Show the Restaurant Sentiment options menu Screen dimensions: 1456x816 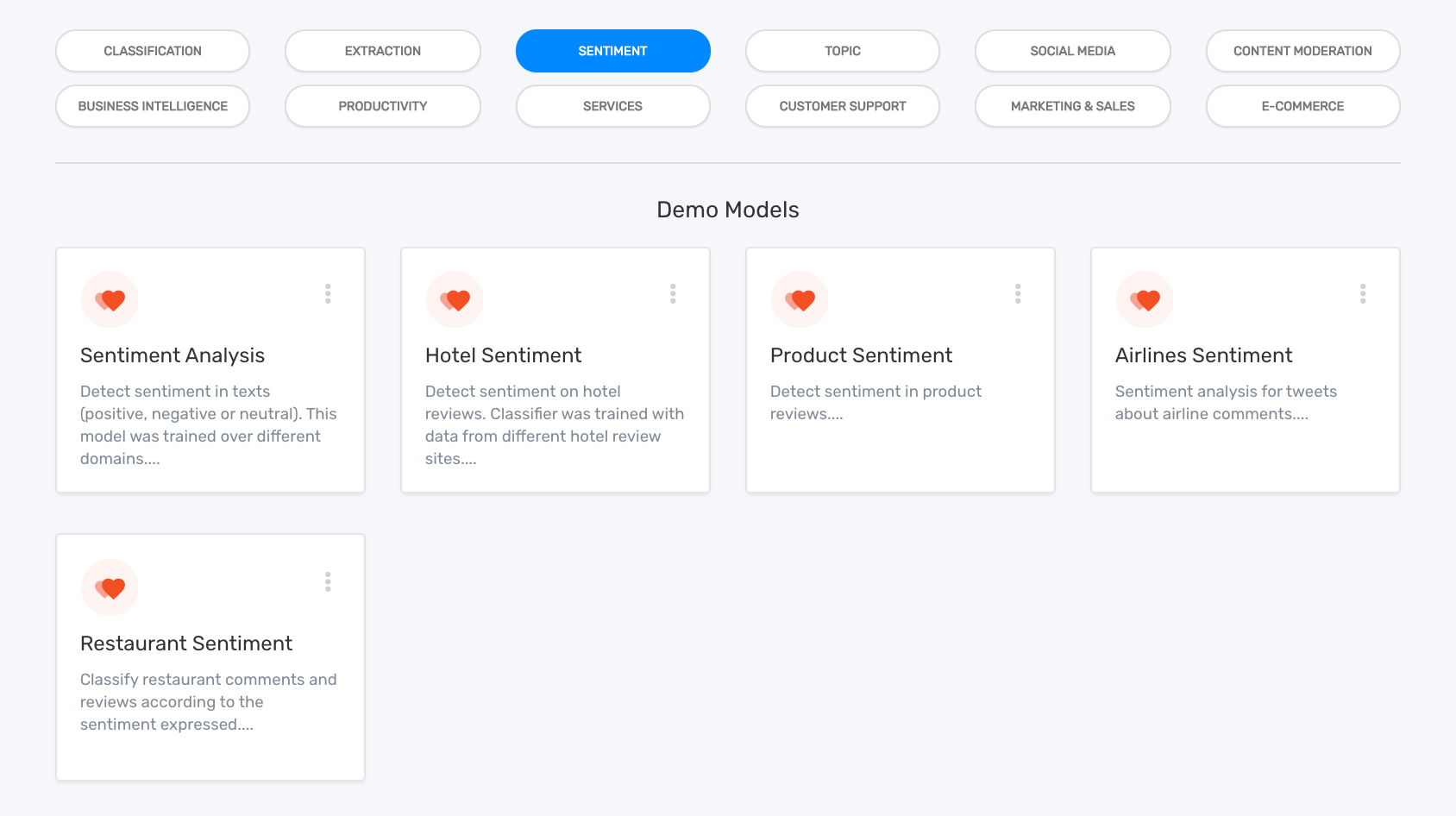(328, 582)
